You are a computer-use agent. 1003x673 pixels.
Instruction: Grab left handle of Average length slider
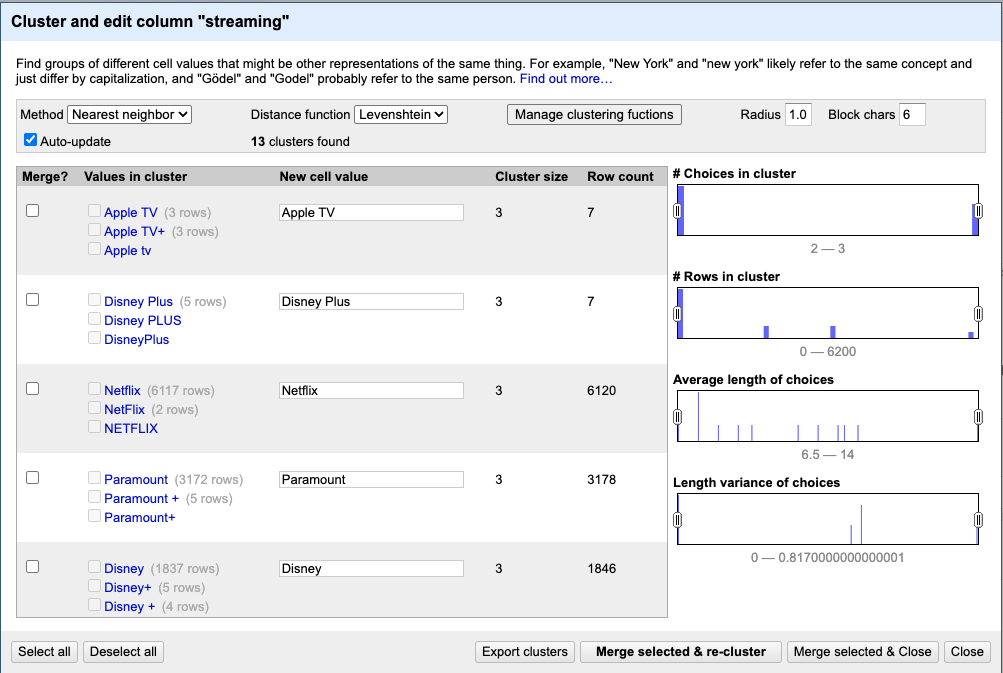(x=677, y=416)
